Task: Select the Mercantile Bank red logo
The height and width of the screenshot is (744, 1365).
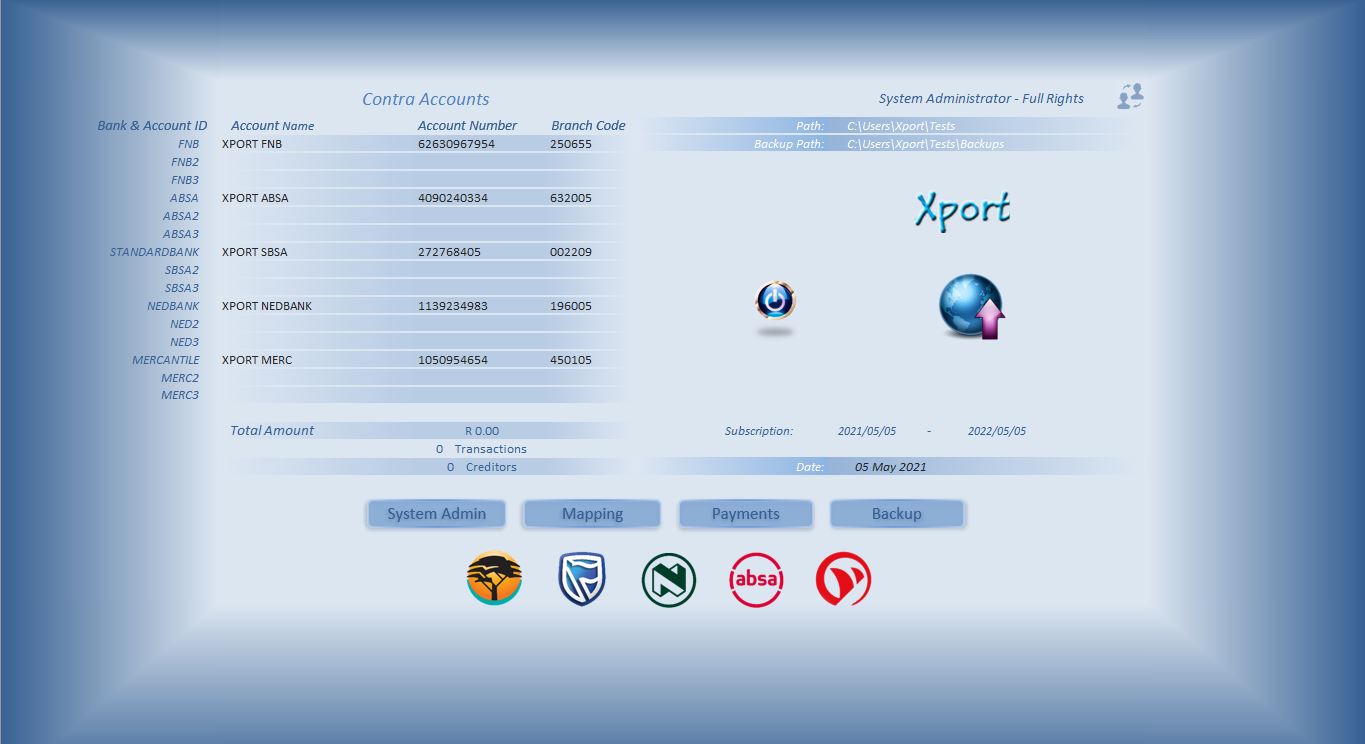Action: pos(843,580)
